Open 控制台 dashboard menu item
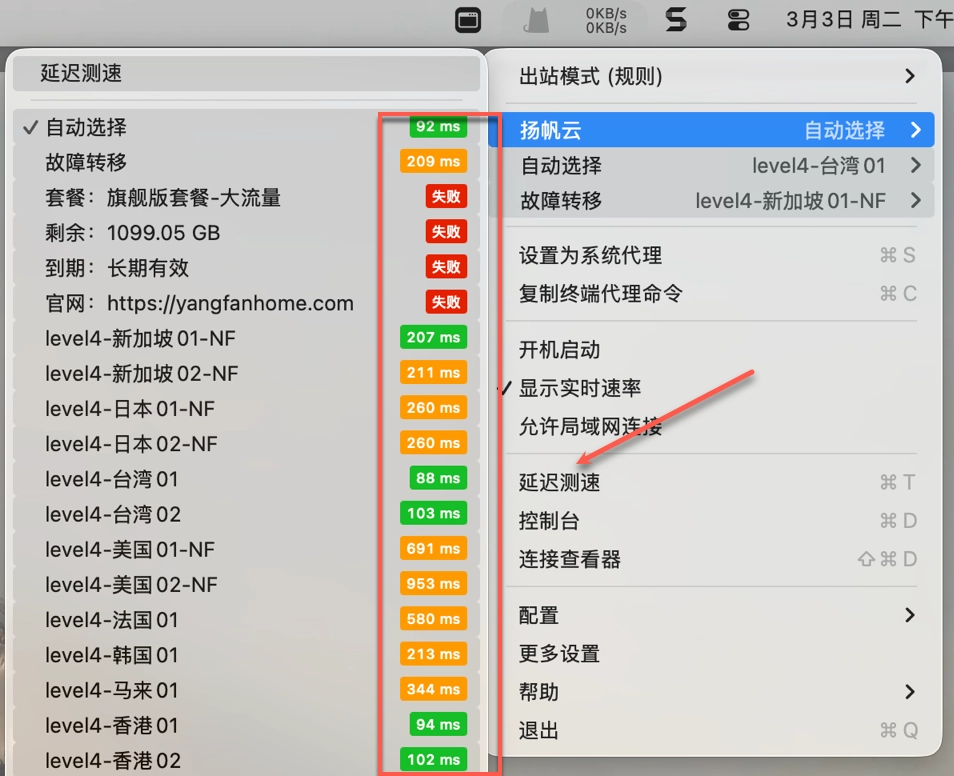954x776 pixels. (711, 521)
